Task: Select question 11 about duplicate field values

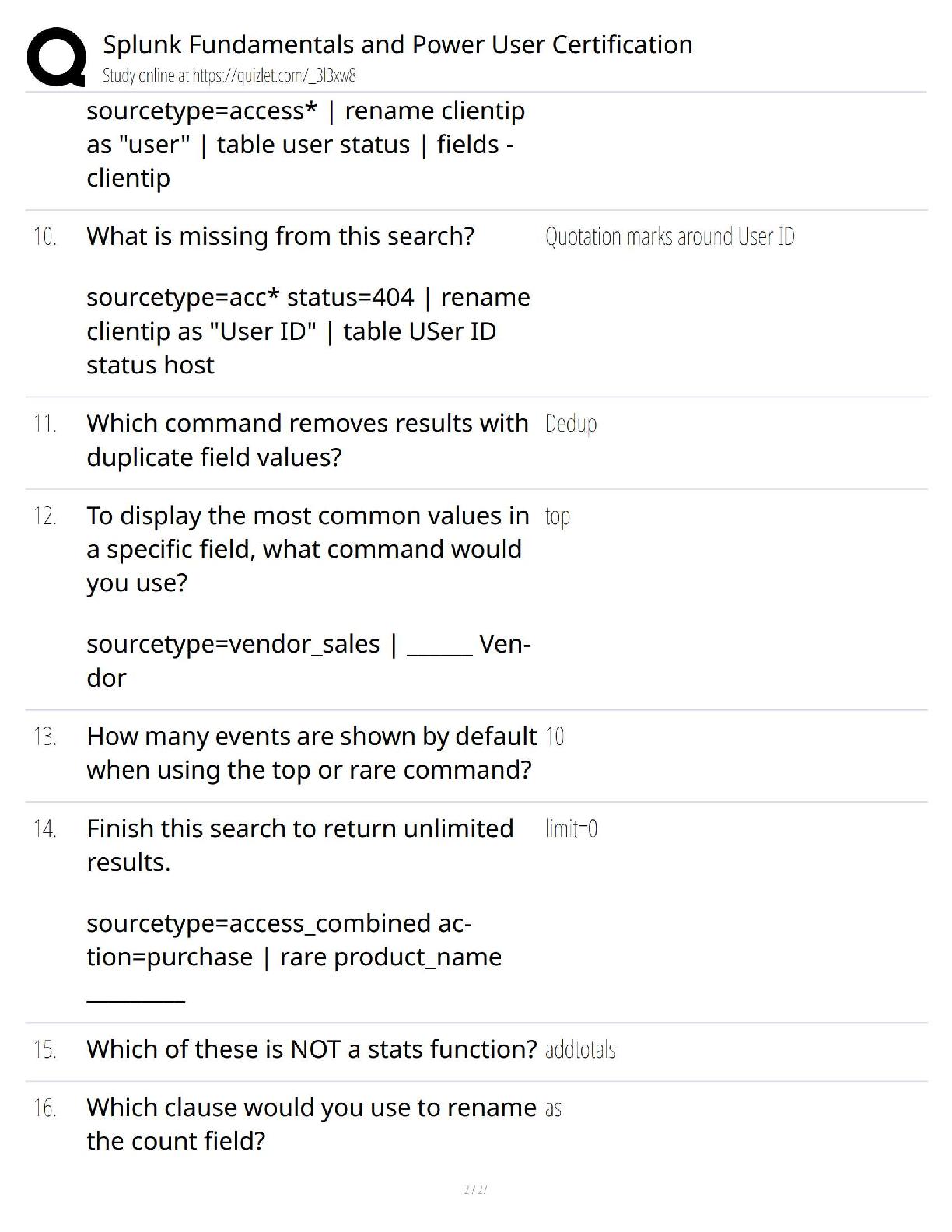Action: point(307,440)
